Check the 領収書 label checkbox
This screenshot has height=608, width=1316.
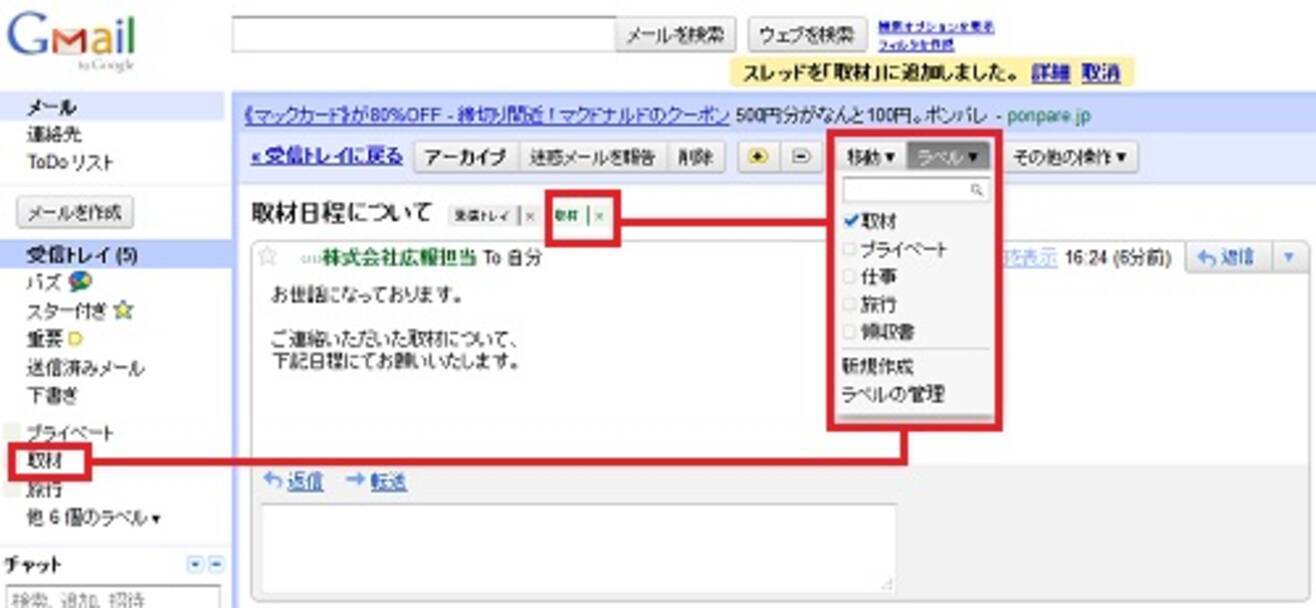pyautogui.click(x=850, y=331)
